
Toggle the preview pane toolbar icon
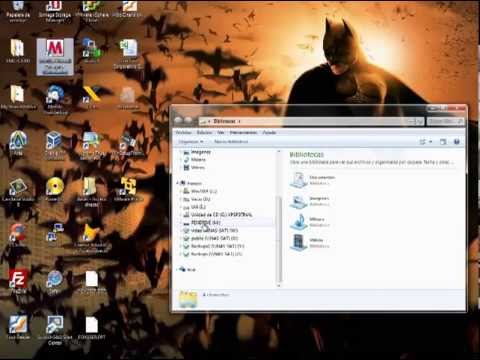click(443, 142)
